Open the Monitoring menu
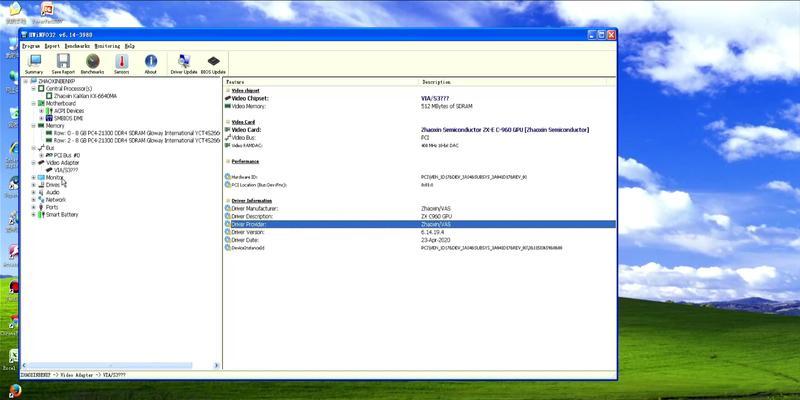 107,46
